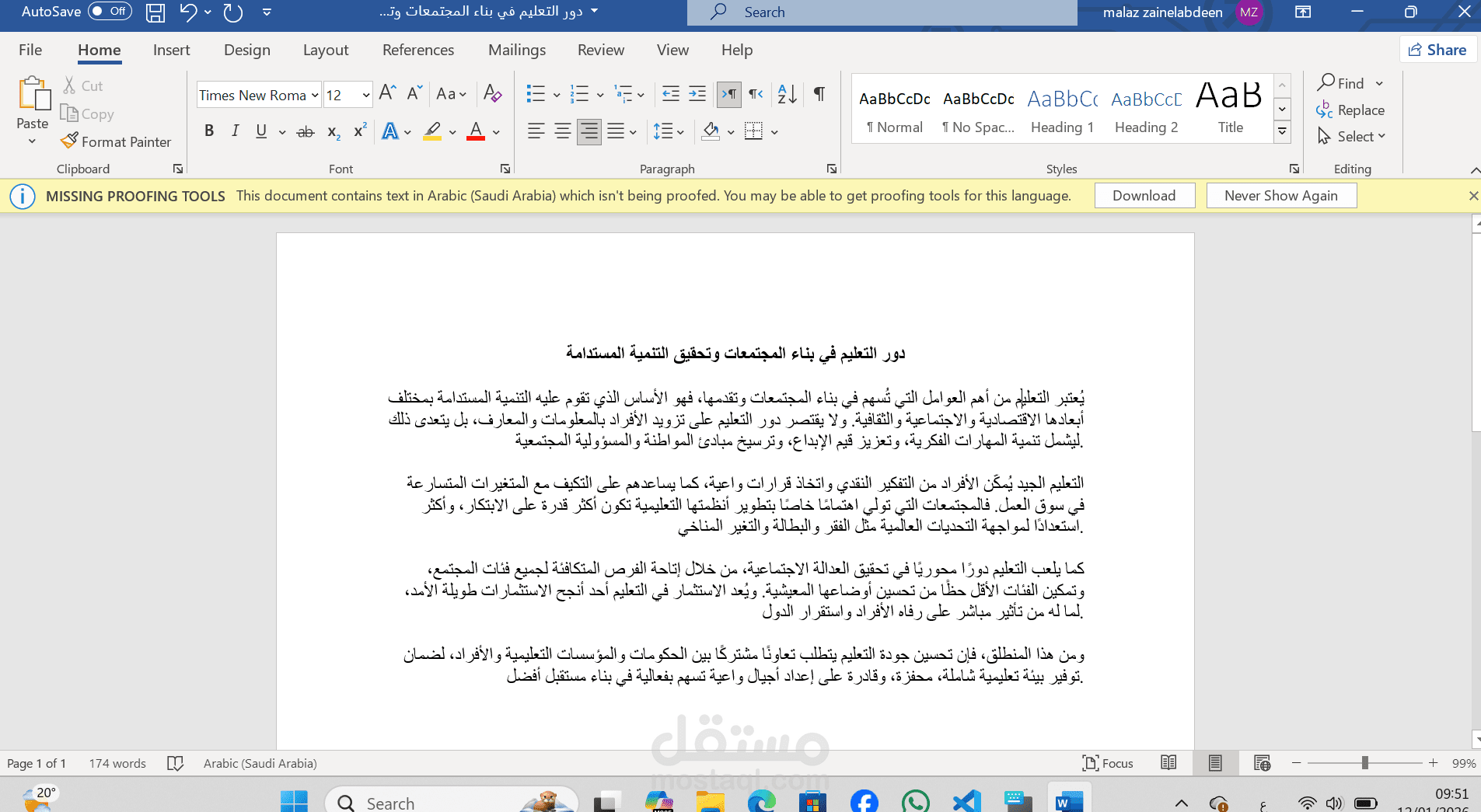This screenshot has width=1481, height=812.
Task: Open the Find tool
Action: (x=1342, y=83)
